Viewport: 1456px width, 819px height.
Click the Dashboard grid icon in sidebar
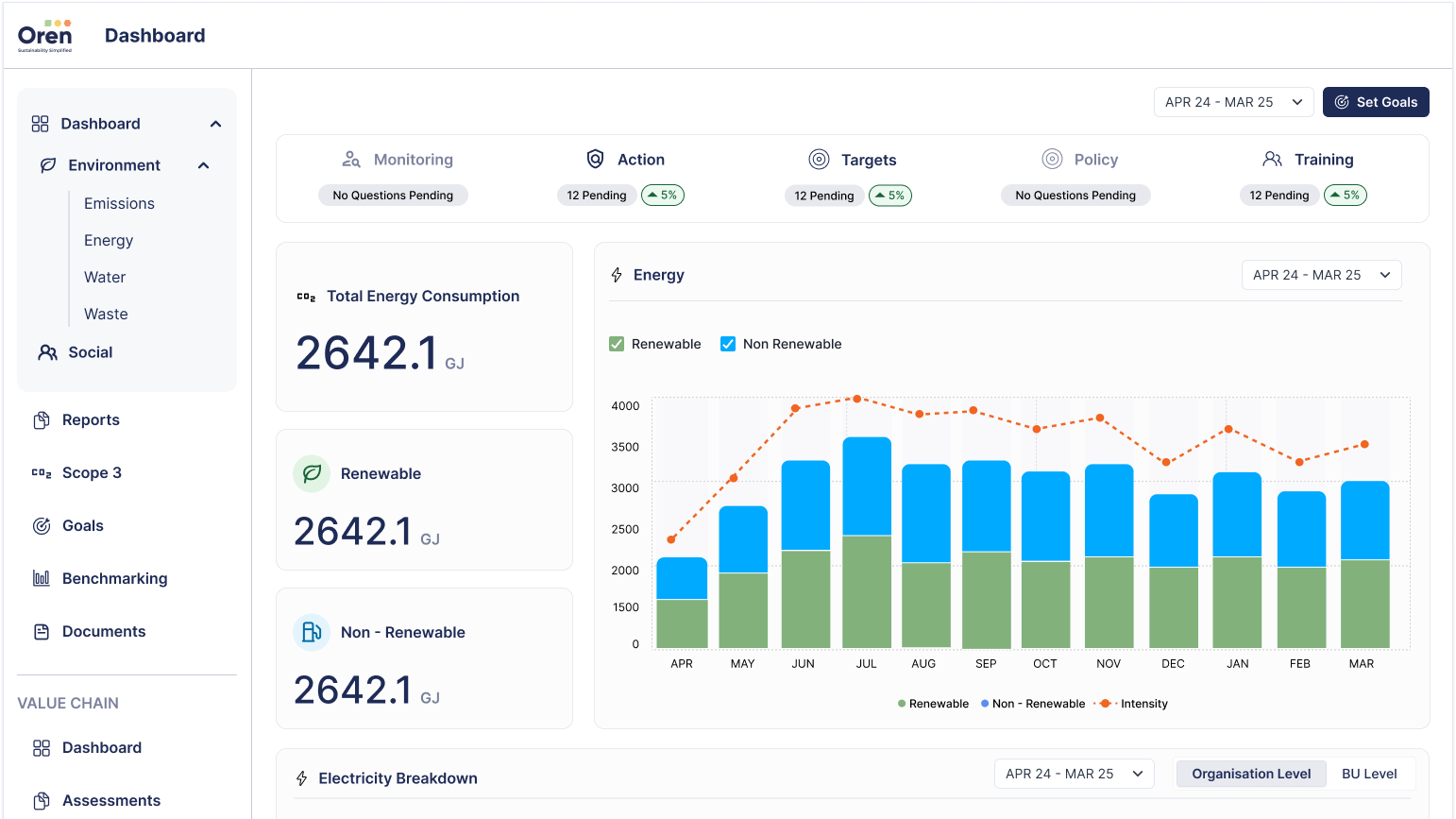[x=40, y=124]
